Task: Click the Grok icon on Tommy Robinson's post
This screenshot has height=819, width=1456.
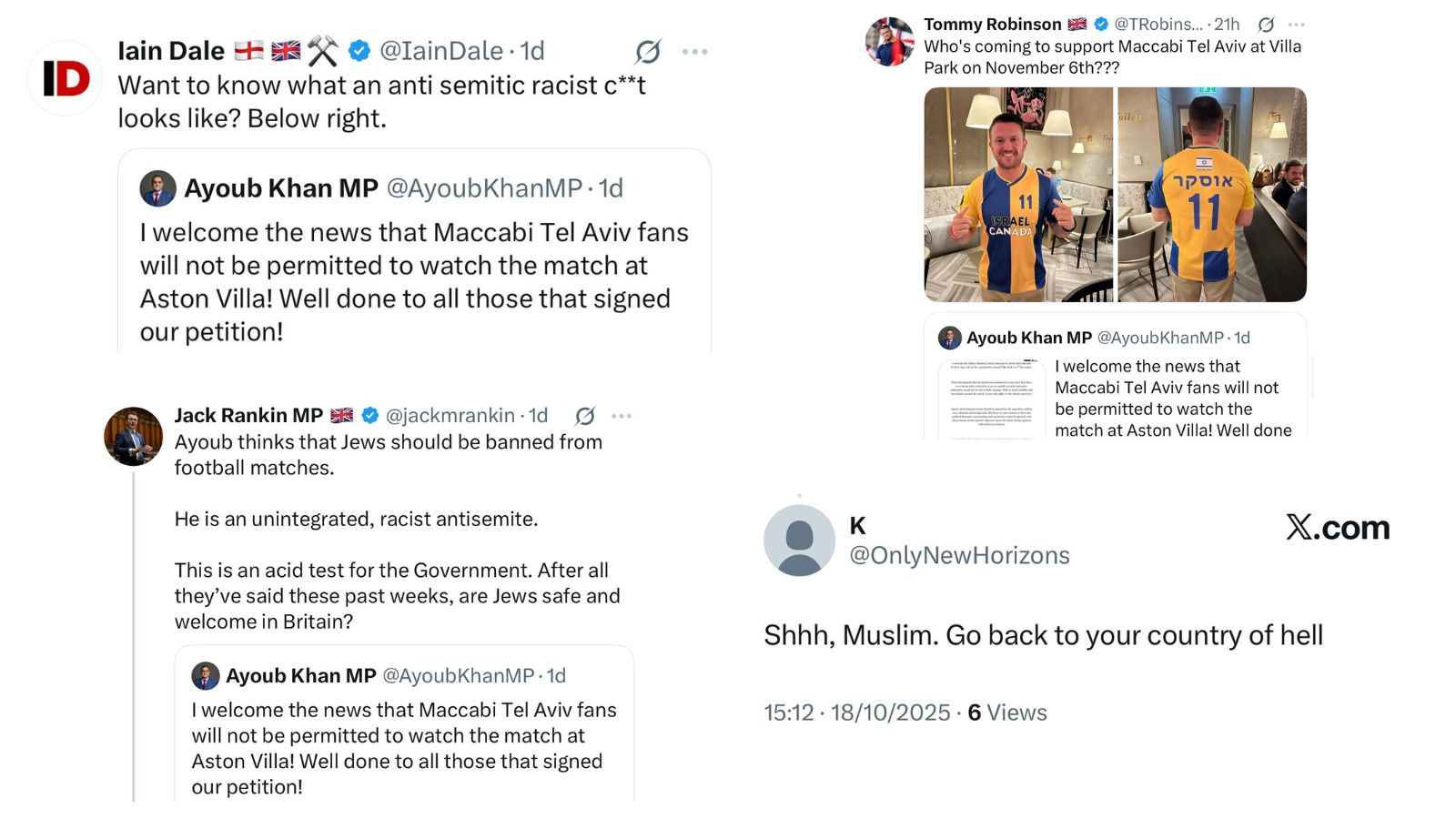Action: (x=1266, y=25)
